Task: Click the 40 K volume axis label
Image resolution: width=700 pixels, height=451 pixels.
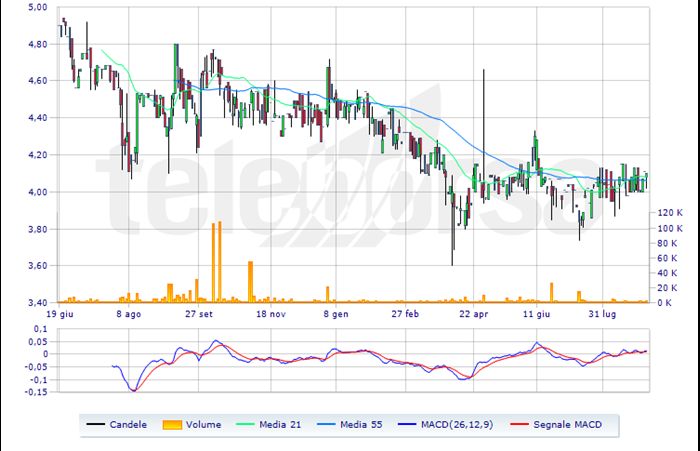Action: [x=668, y=273]
